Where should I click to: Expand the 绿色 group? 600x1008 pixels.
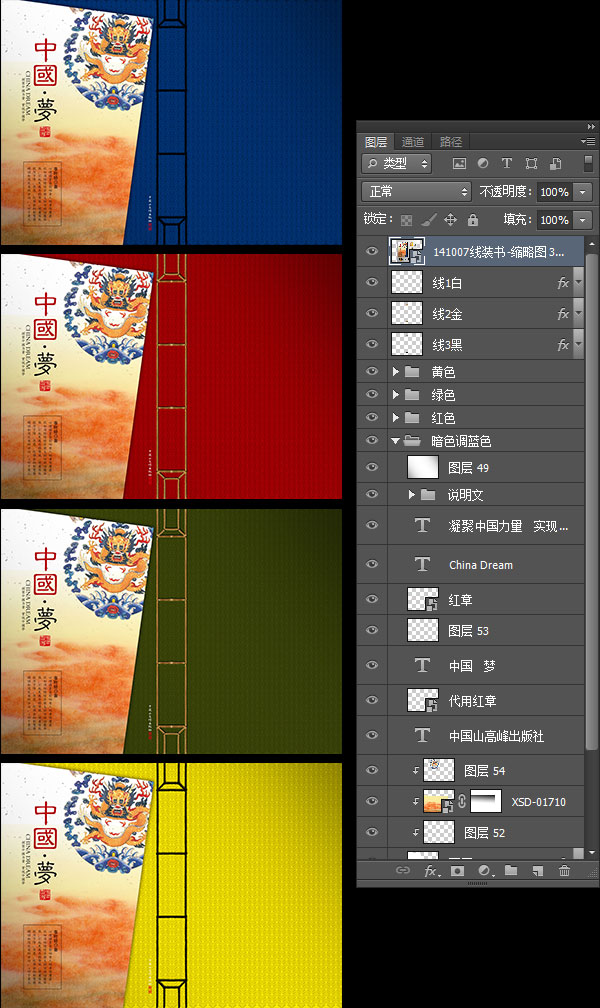point(396,395)
